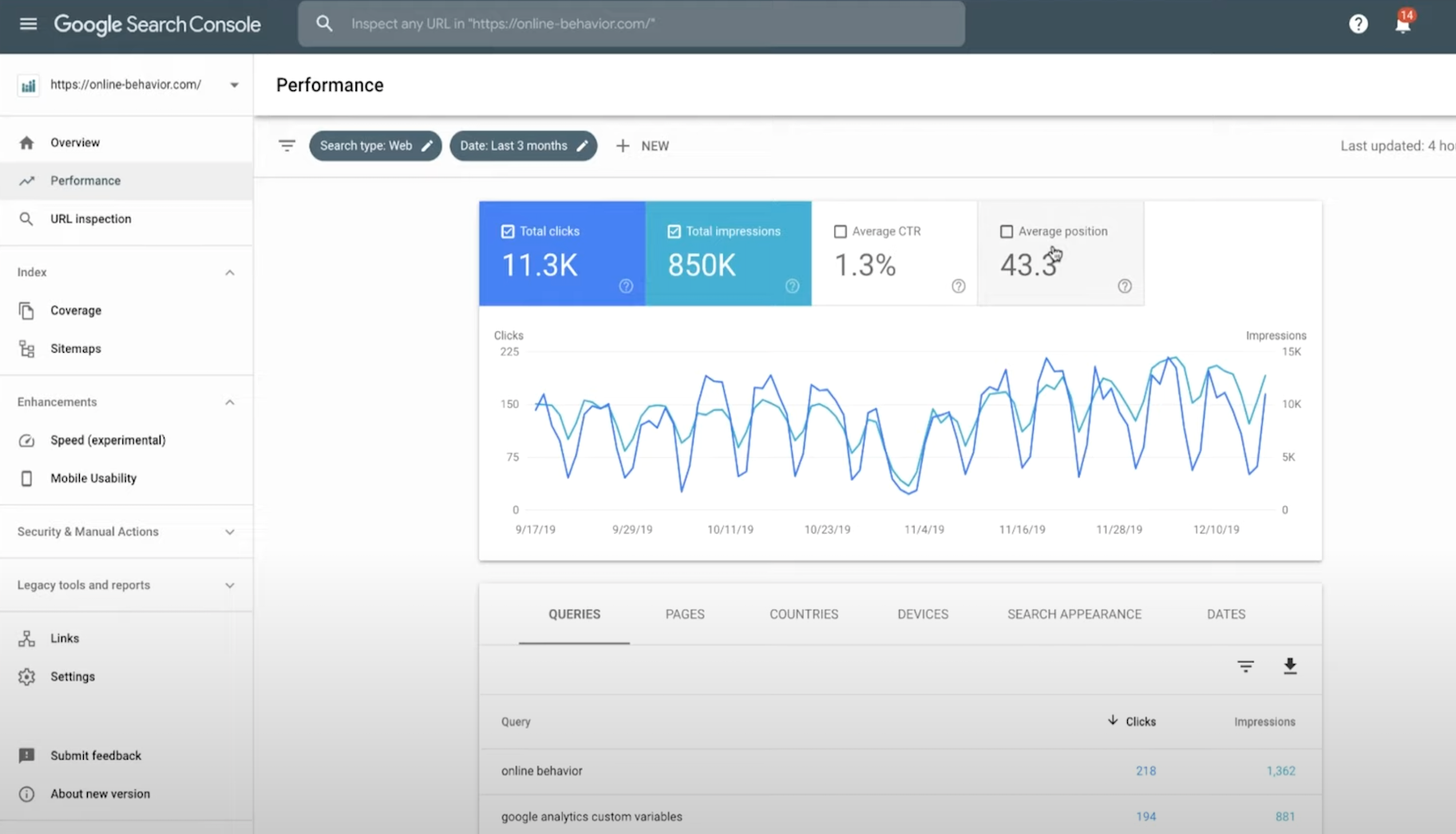Uncheck the Total clicks checkbox

click(x=508, y=231)
